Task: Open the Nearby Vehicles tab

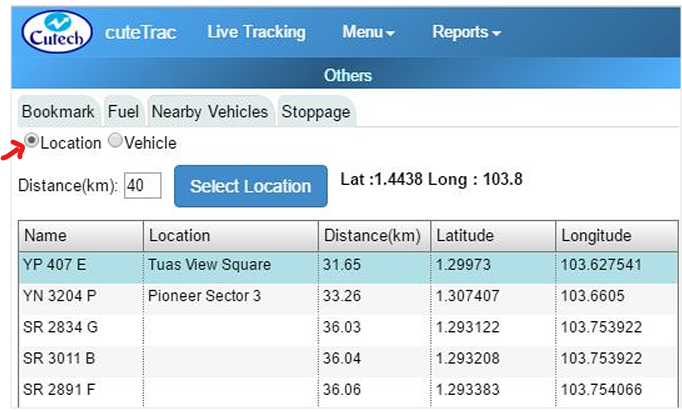Action: coord(209,111)
